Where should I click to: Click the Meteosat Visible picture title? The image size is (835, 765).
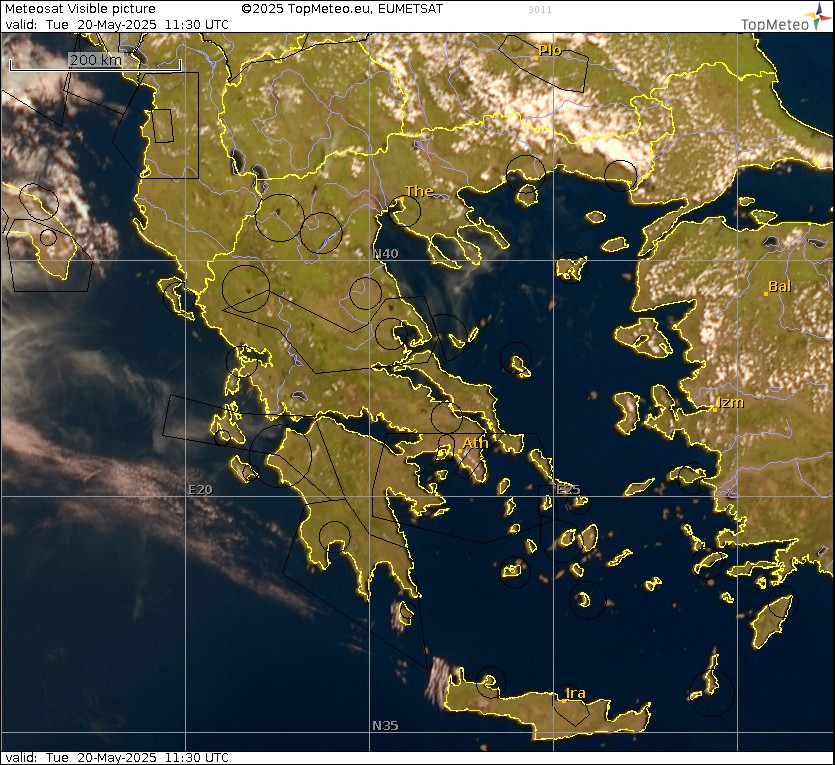80,9
